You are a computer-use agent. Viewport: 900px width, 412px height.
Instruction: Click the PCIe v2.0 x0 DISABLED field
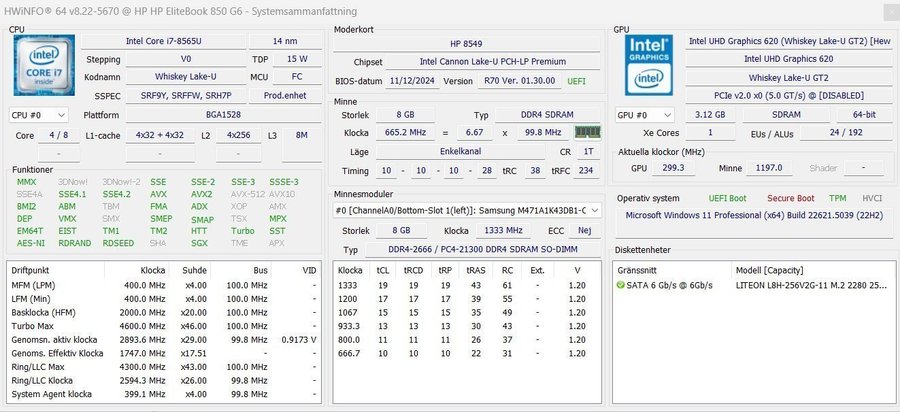coord(788,96)
